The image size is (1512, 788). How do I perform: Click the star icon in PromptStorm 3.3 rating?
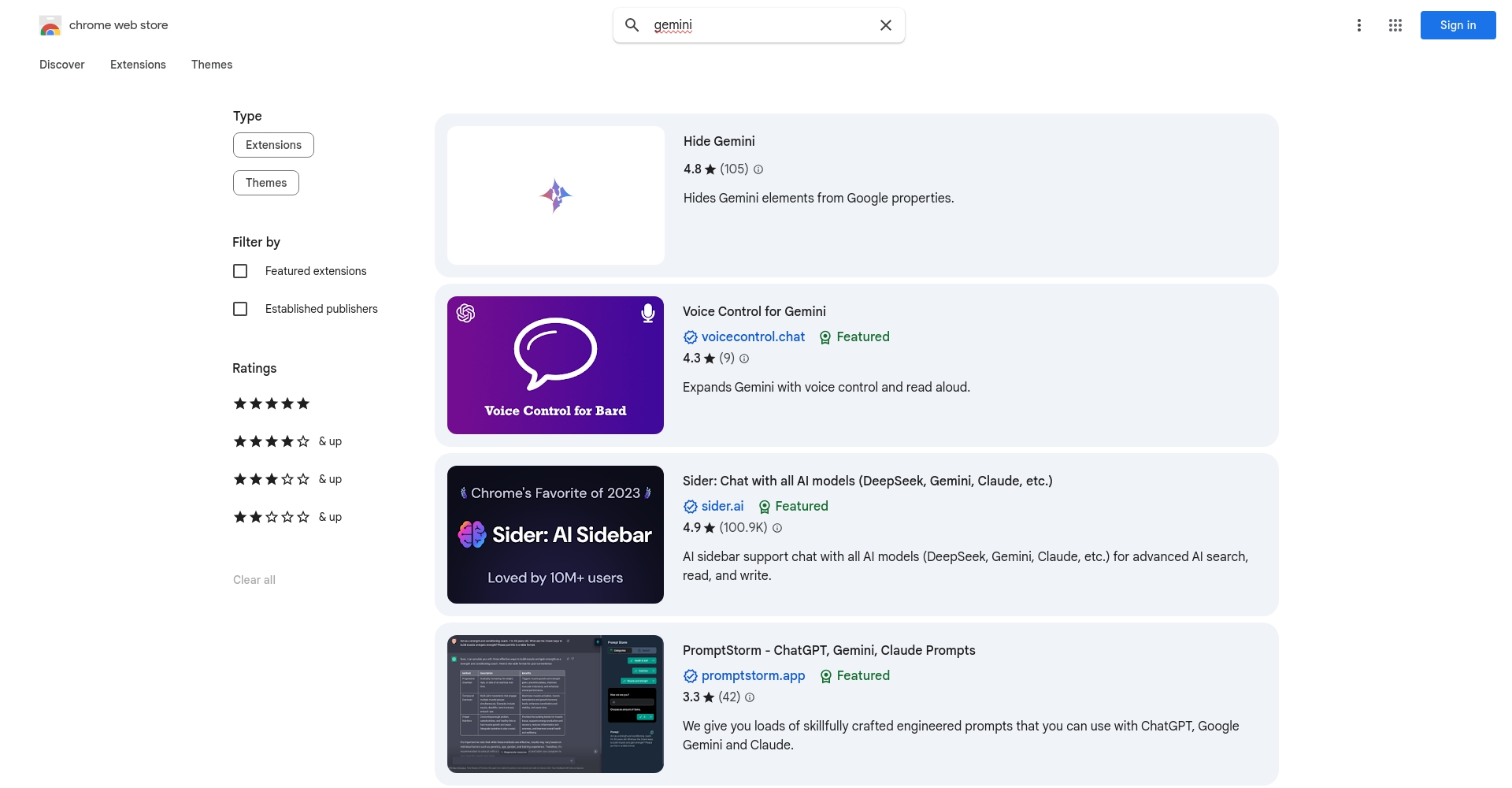point(709,697)
